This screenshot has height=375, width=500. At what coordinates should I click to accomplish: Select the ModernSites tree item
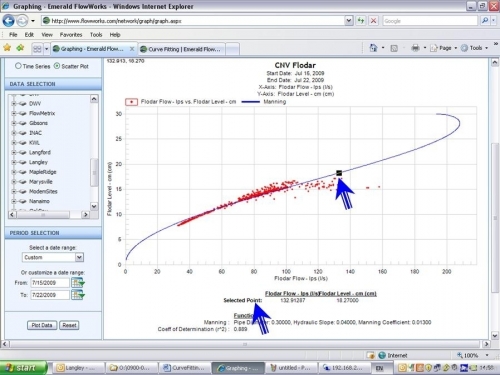(x=43, y=192)
